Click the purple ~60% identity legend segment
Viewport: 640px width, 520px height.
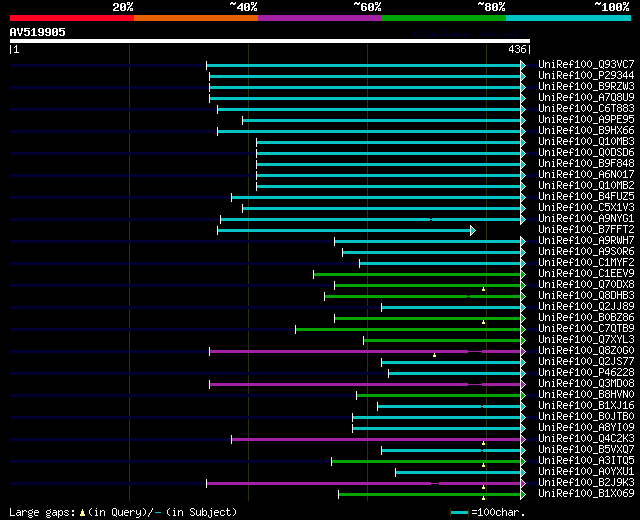(320, 18)
